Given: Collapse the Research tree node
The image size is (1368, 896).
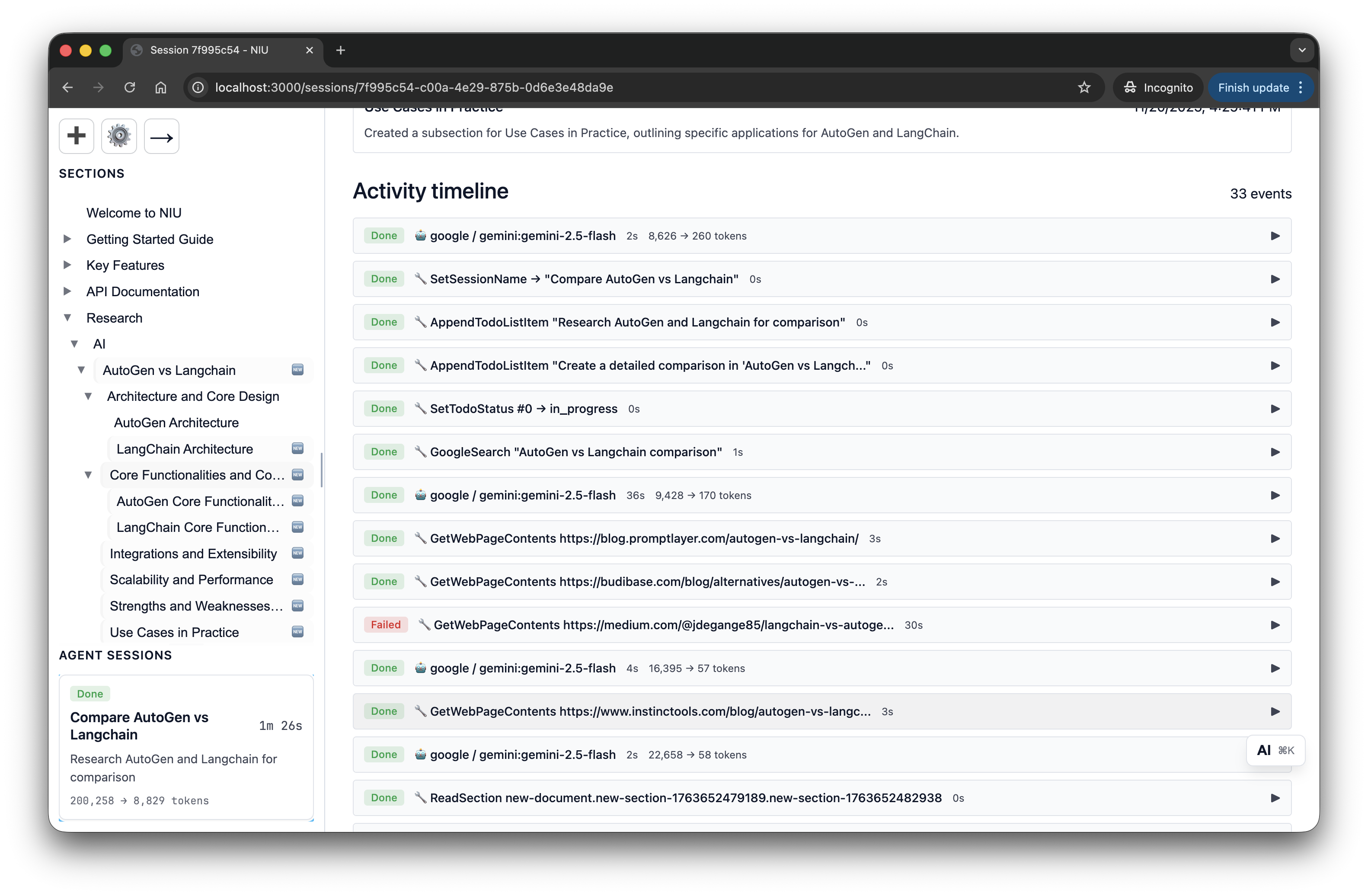Looking at the screenshot, I should 67,317.
